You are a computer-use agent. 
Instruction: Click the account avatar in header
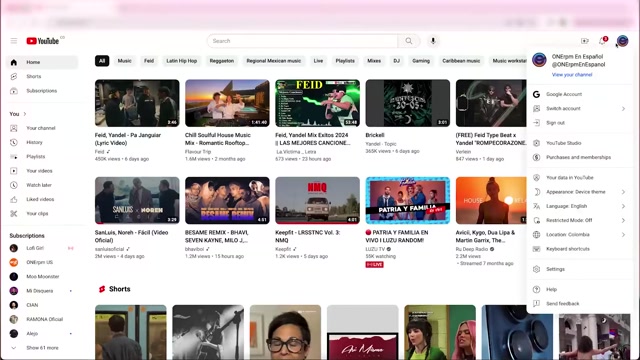pos(622,41)
